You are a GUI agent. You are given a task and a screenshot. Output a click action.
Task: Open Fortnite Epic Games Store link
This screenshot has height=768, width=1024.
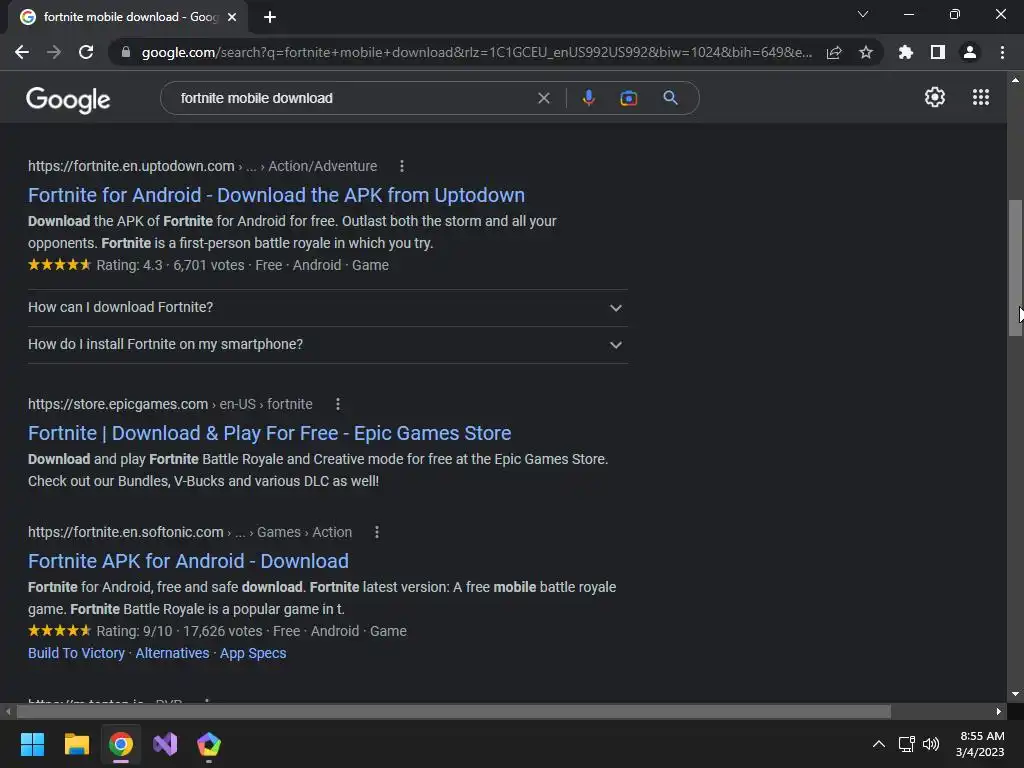pos(269,433)
